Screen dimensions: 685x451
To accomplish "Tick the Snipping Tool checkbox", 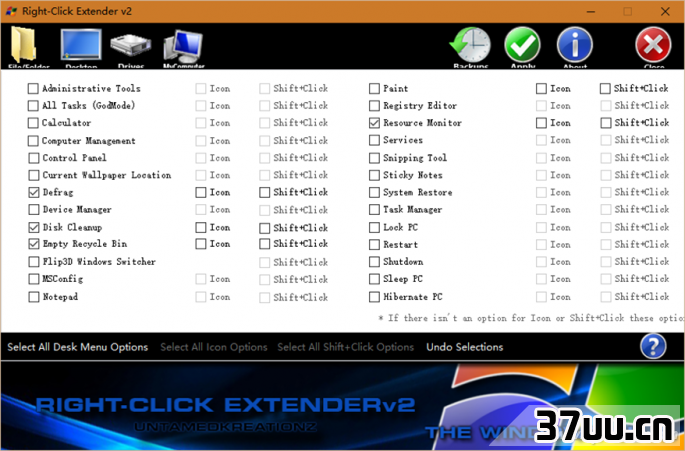I will (374, 158).
